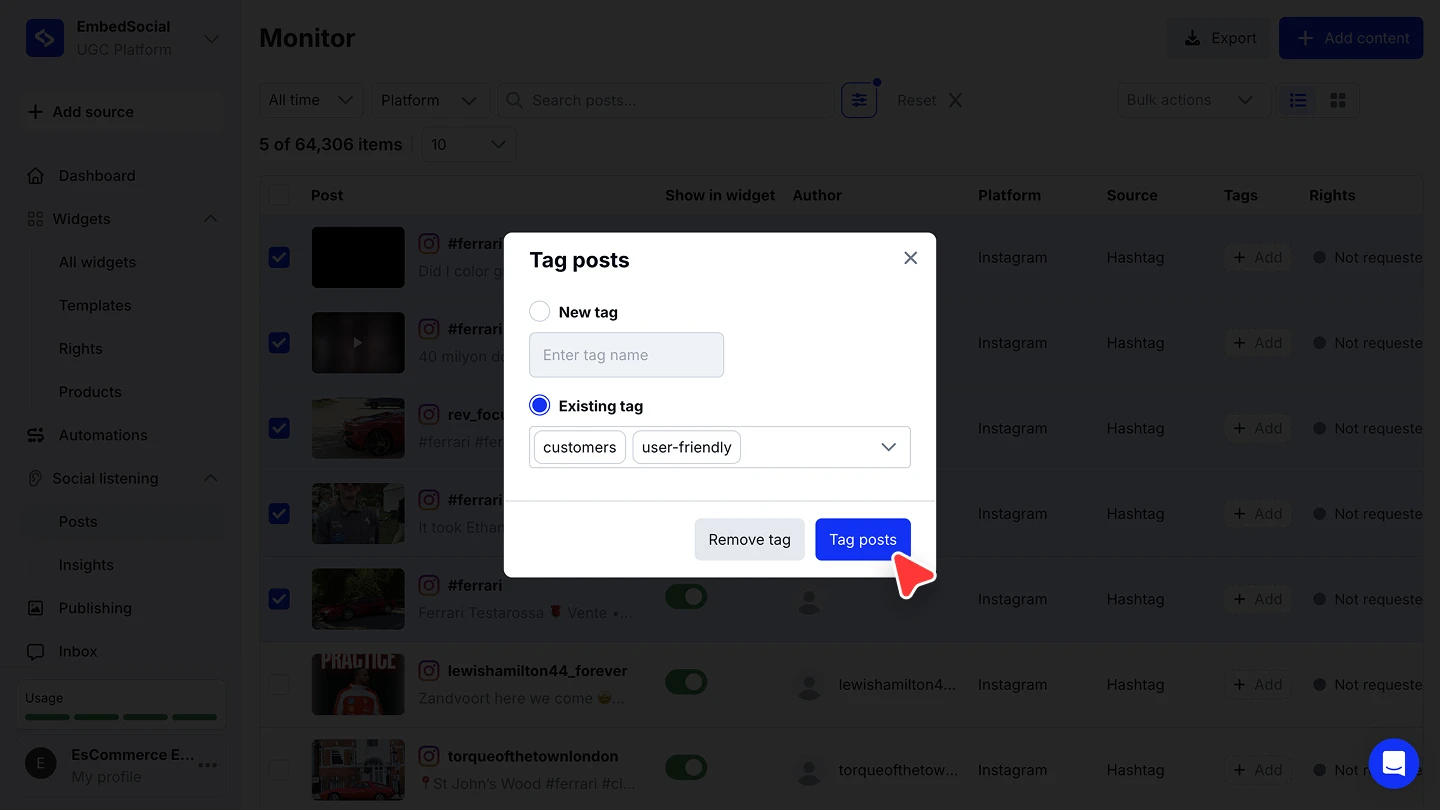Viewport: 1440px width, 810px height.
Task: Go to Rights in sidebar
Action: coord(81,349)
